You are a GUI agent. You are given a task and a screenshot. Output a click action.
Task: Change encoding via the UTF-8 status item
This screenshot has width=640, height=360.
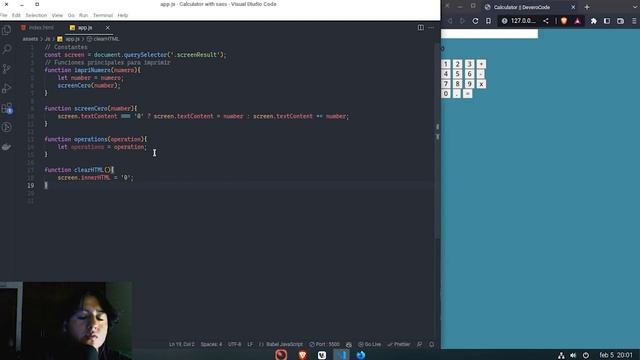pos(235,344)
